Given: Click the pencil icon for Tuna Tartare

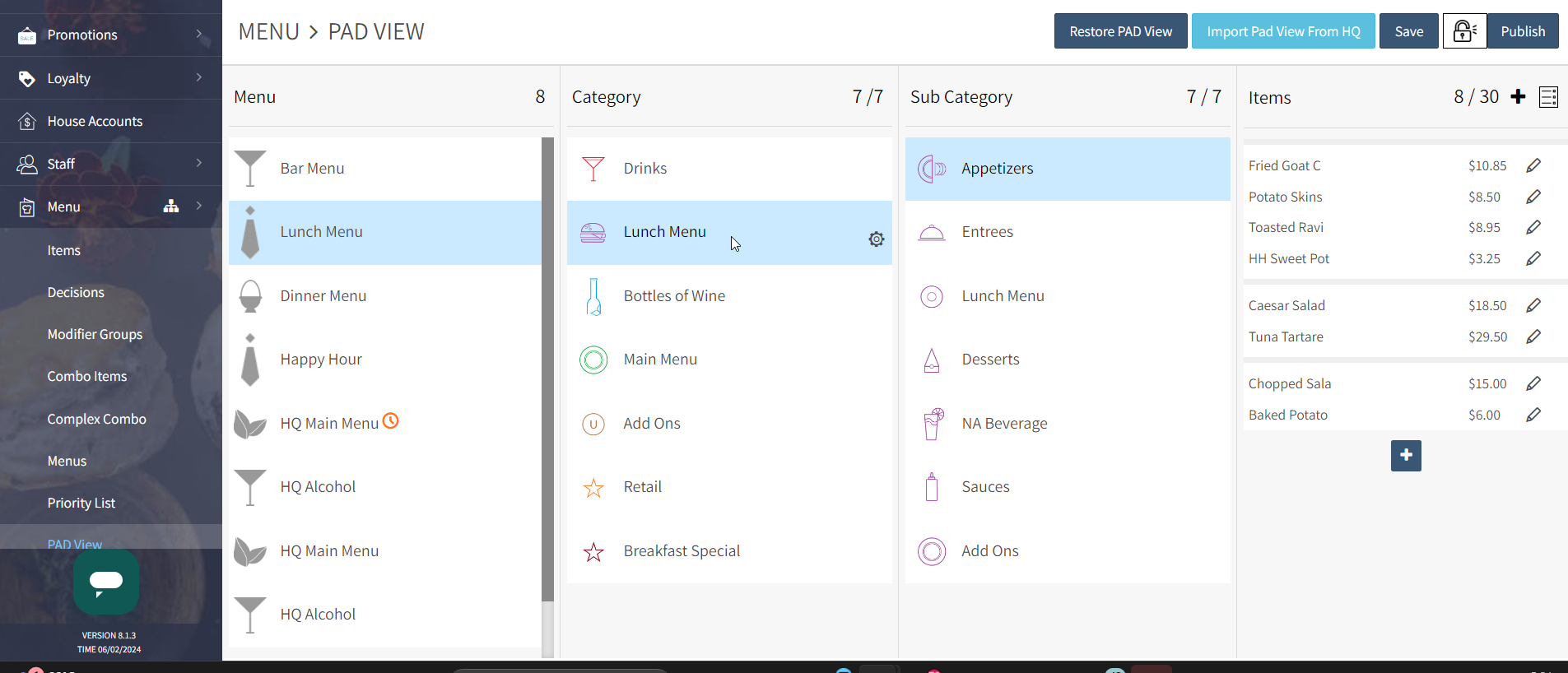Looking at the screenshot, I should (1533, 337).
